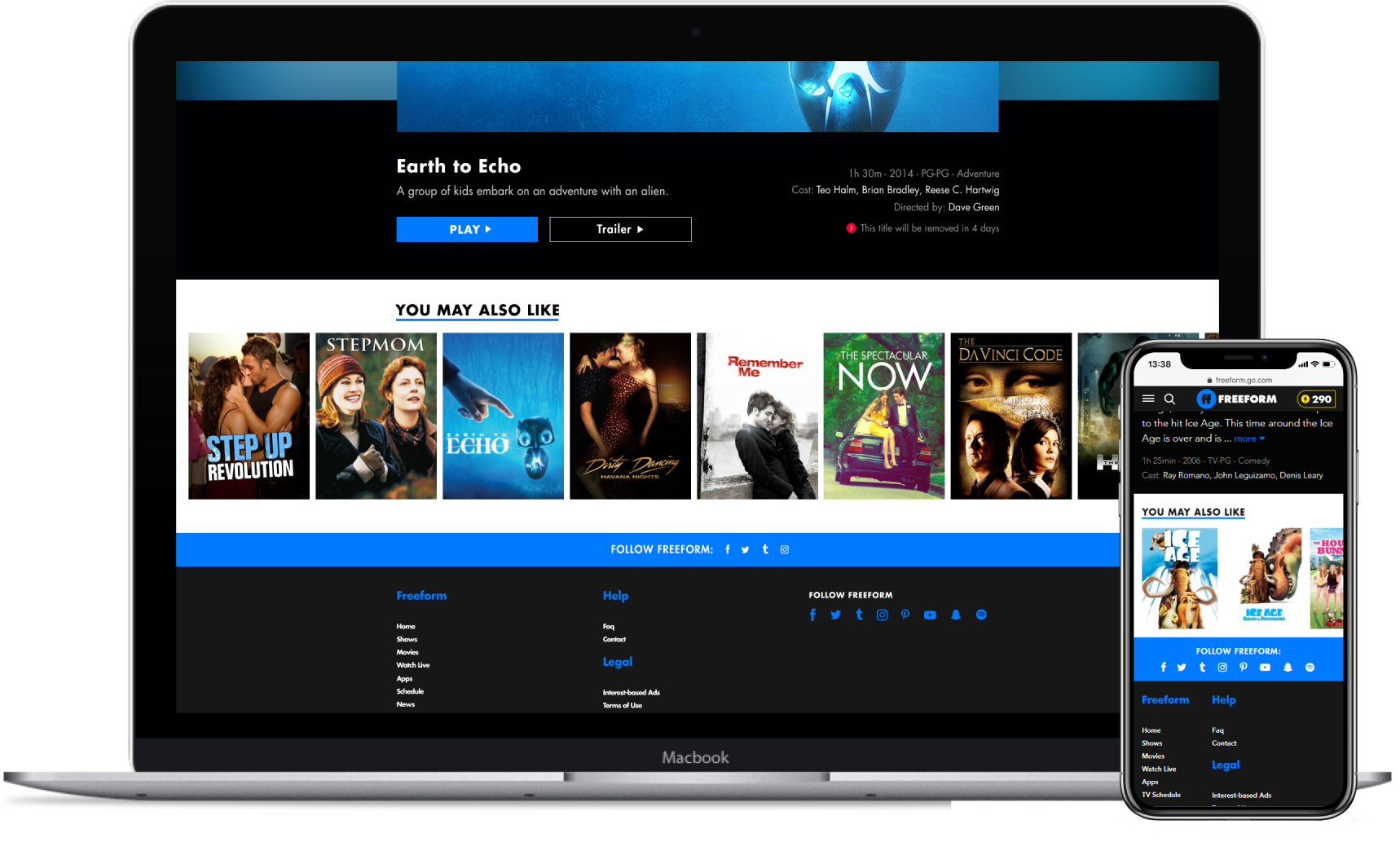Open Tumblr from the laptop footer Follow Freeform icons
Image resolution: width=1400 pixels, height=864 pixels.
[x=859, y=615]
